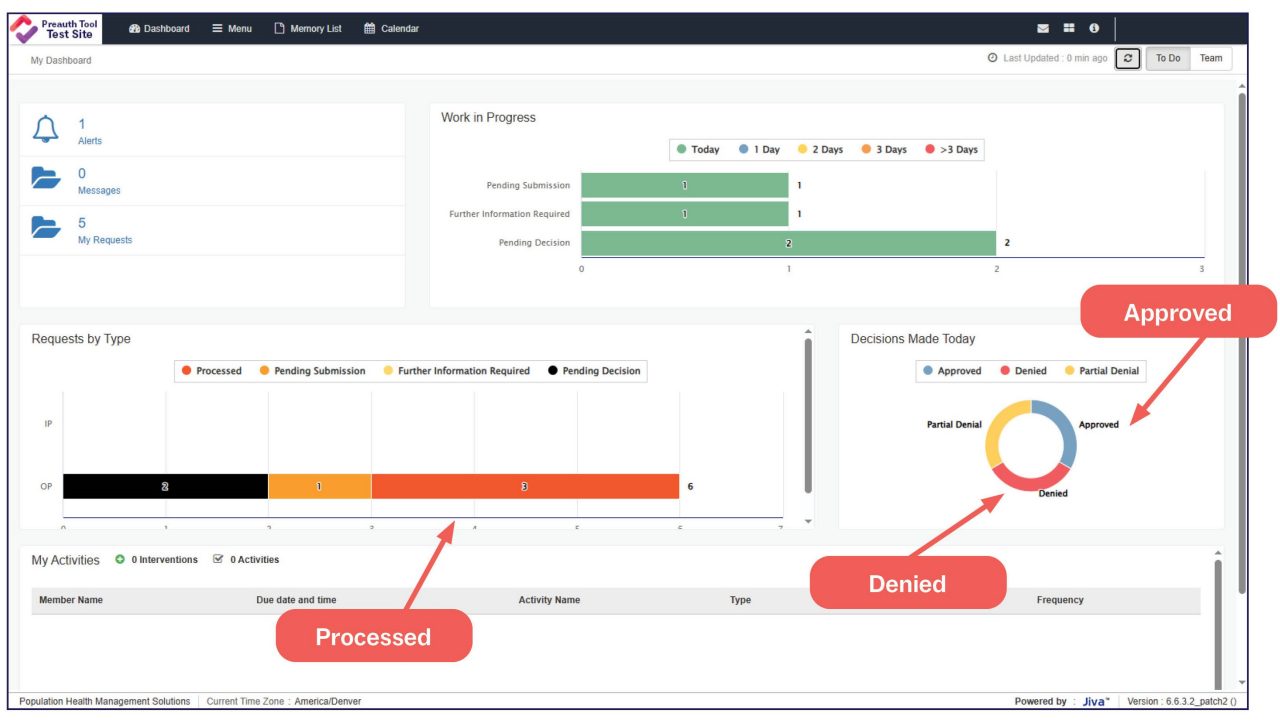Toggle Further Information Required legend entry
Viewport: 1280px width, 725px height.
coord(457,371)
